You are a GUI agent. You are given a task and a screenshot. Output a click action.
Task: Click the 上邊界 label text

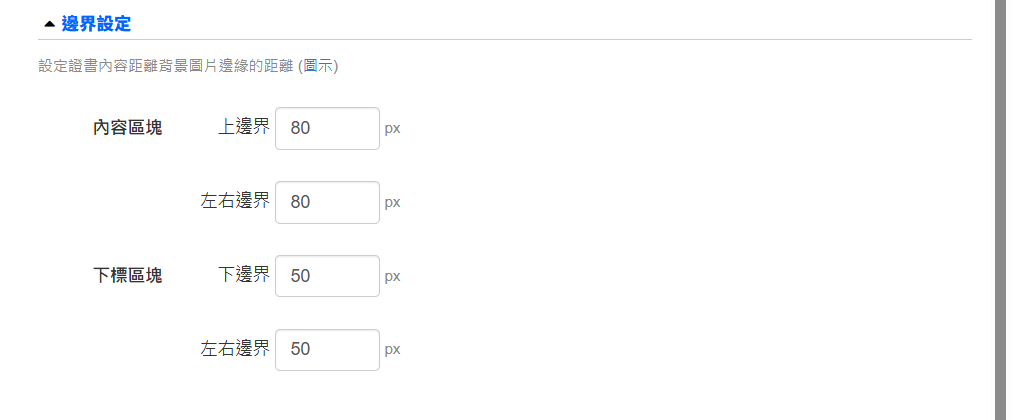(243, 128)
